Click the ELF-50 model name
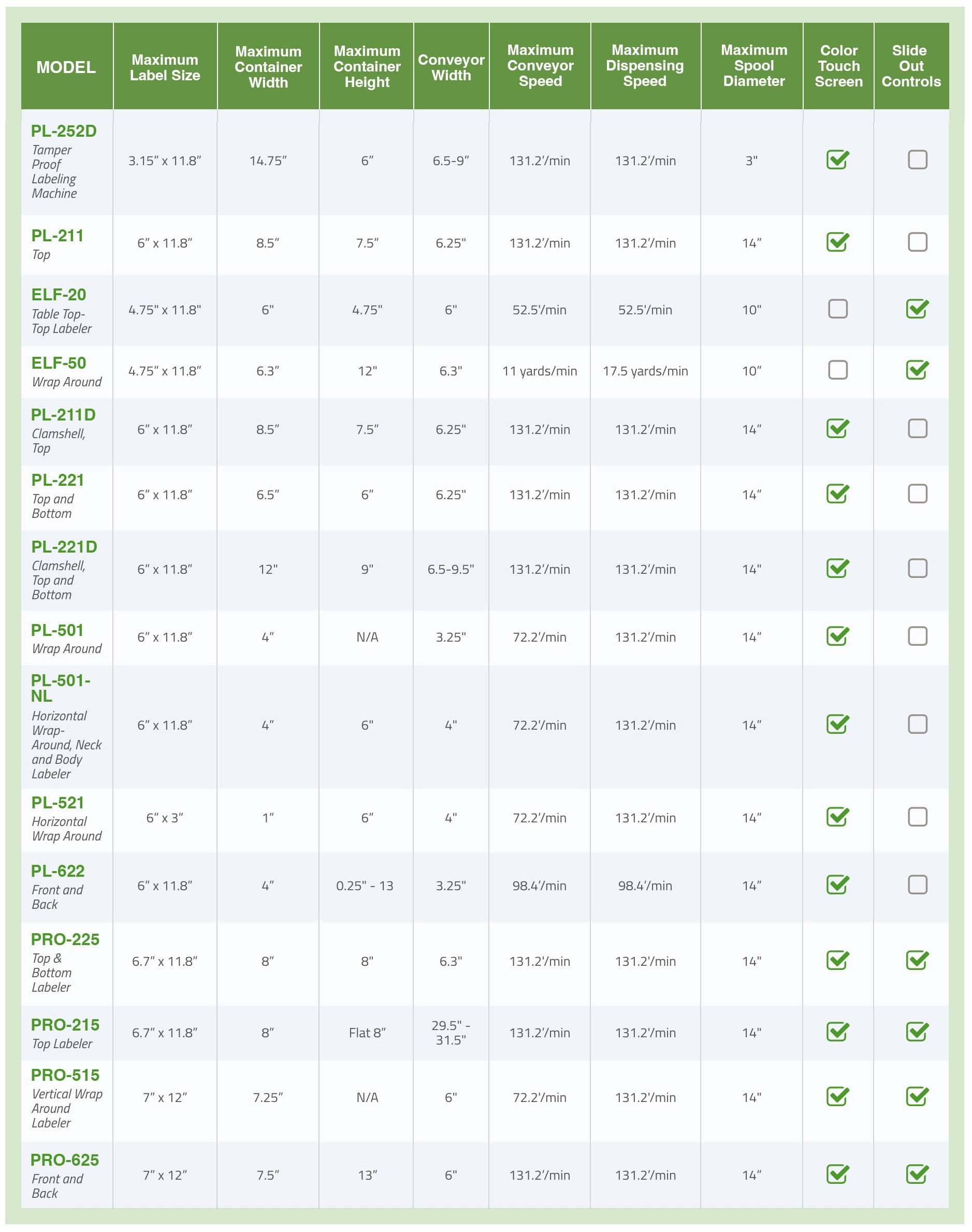This screenshot has width=972, height=1232. 59,363
